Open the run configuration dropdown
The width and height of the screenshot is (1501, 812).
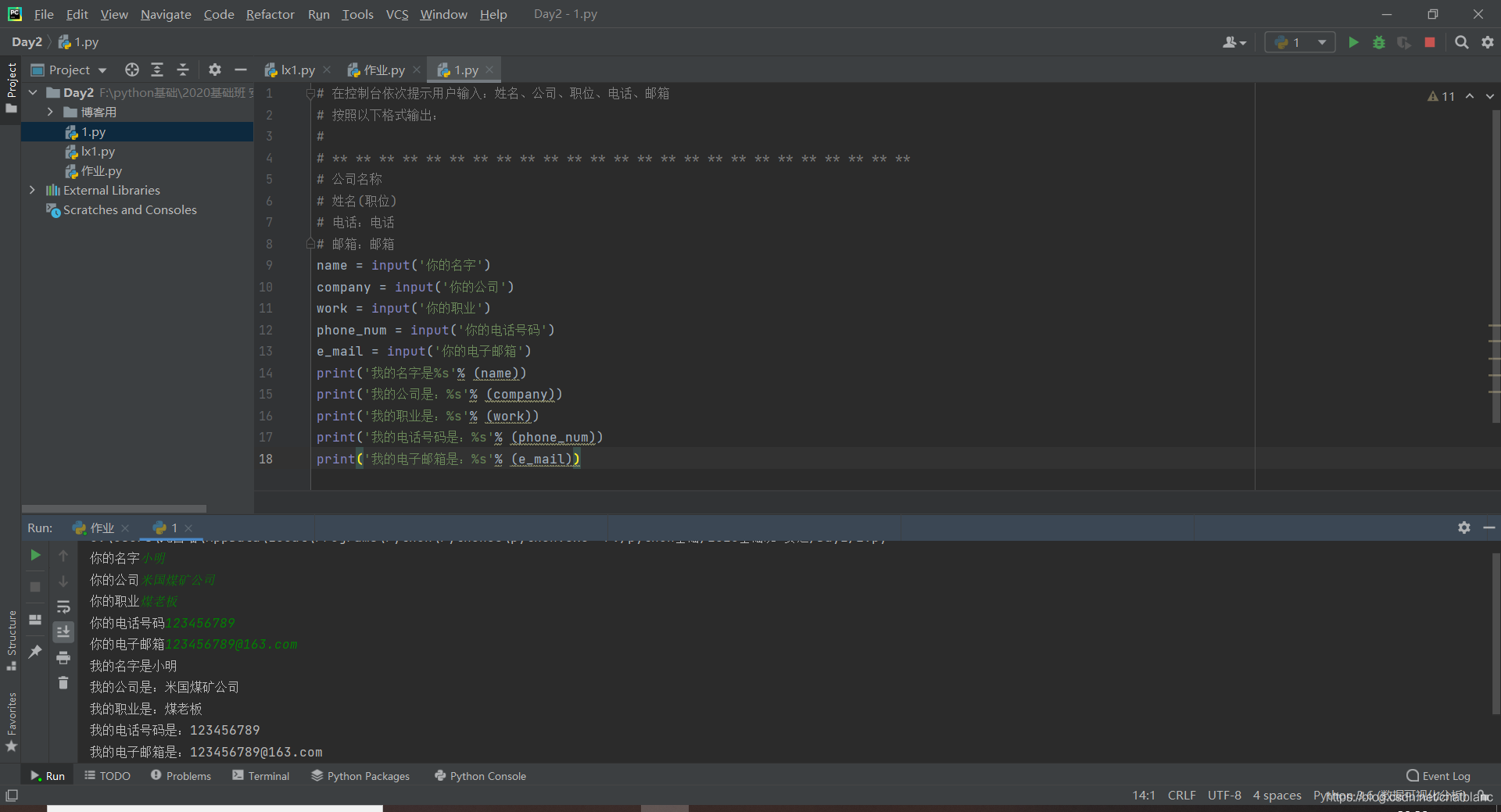[1322, 42]
